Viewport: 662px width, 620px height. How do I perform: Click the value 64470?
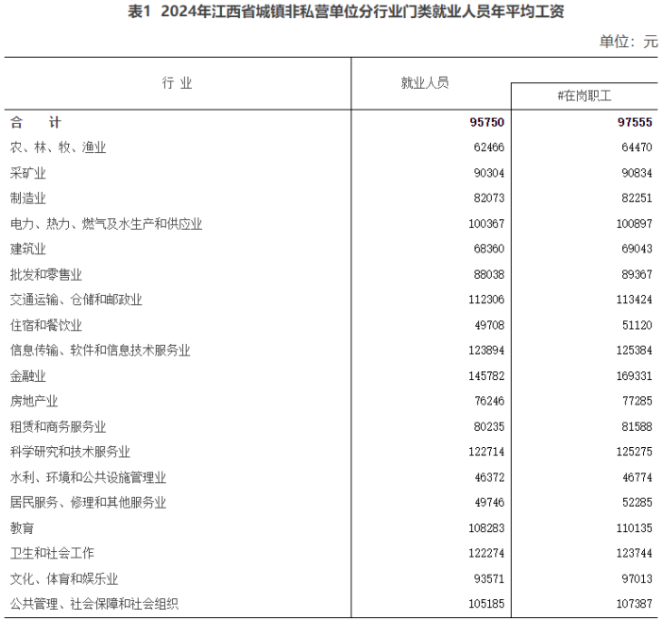(637, 147)
